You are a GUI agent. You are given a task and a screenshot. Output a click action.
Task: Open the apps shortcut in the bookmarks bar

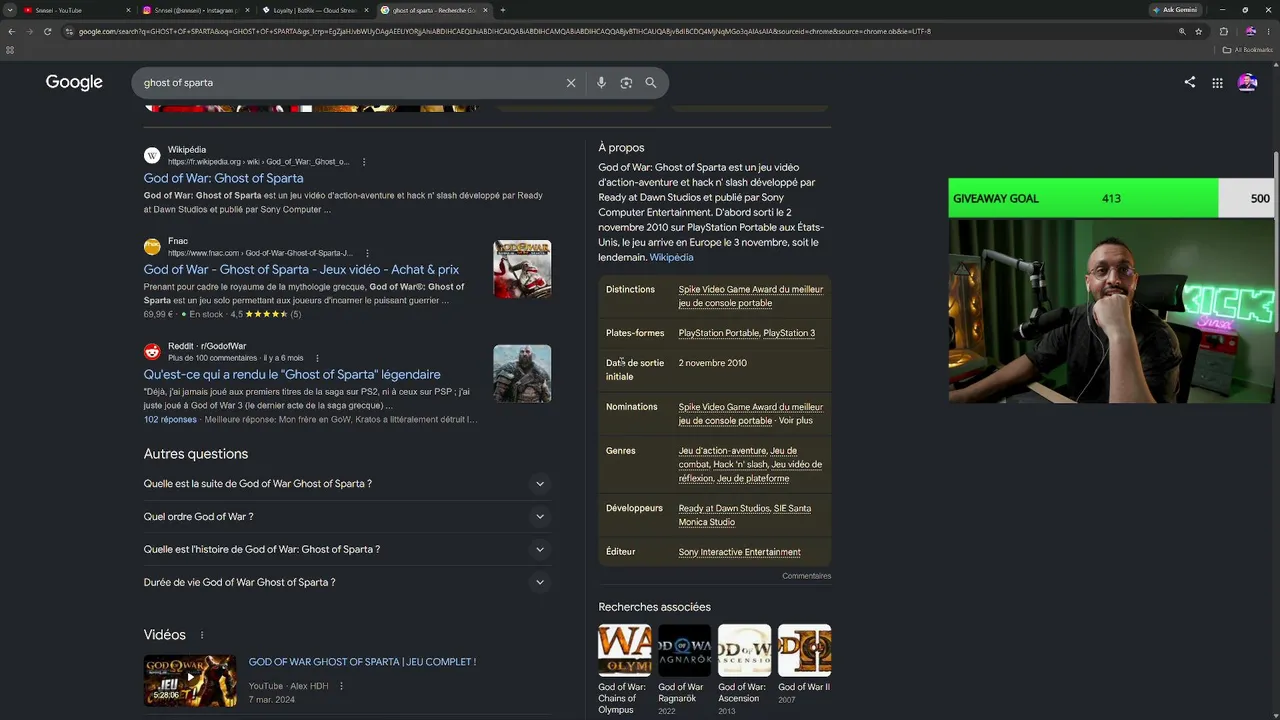pyautogui.click(x=10, y=50)
